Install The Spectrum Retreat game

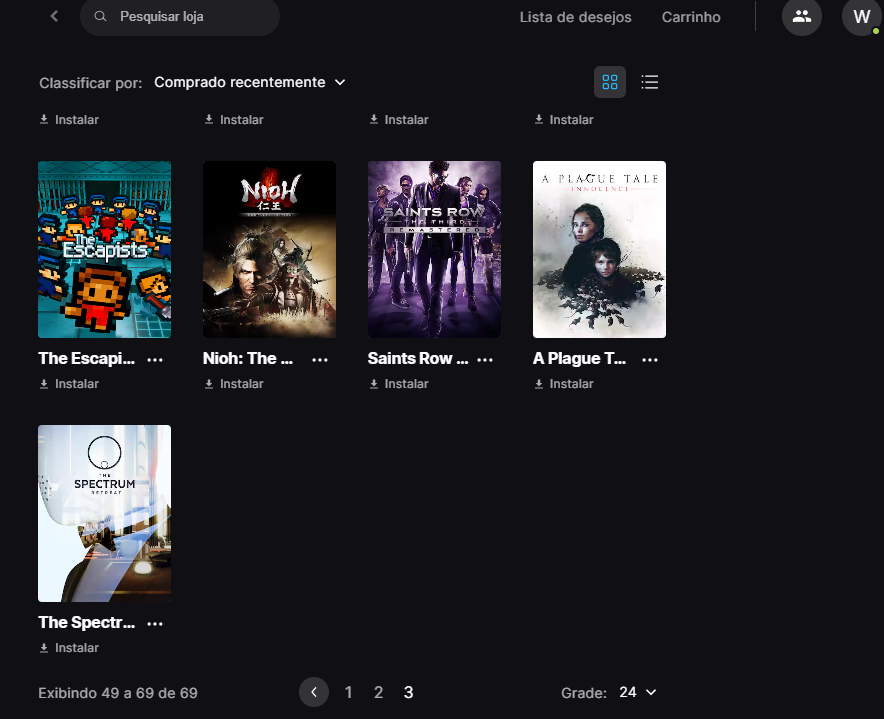[x=69, y=648]
